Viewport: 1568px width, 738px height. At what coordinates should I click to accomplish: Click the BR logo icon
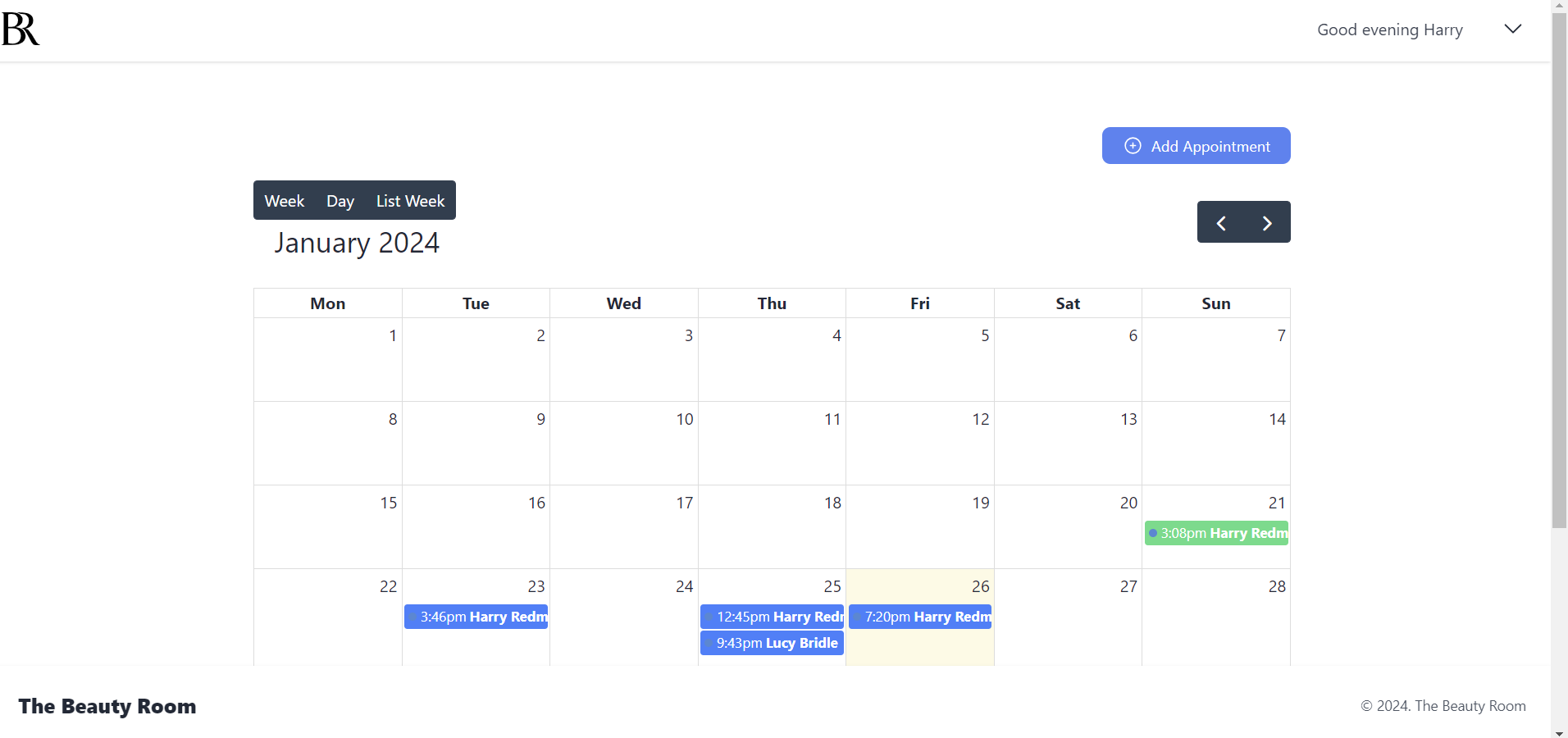(x=21, y=30)
